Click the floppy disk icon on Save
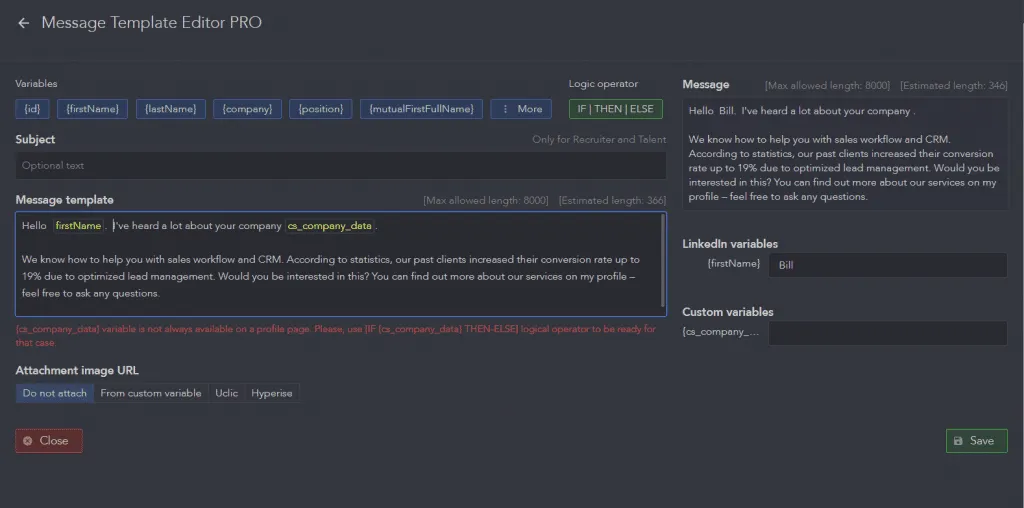 [958, 441]
